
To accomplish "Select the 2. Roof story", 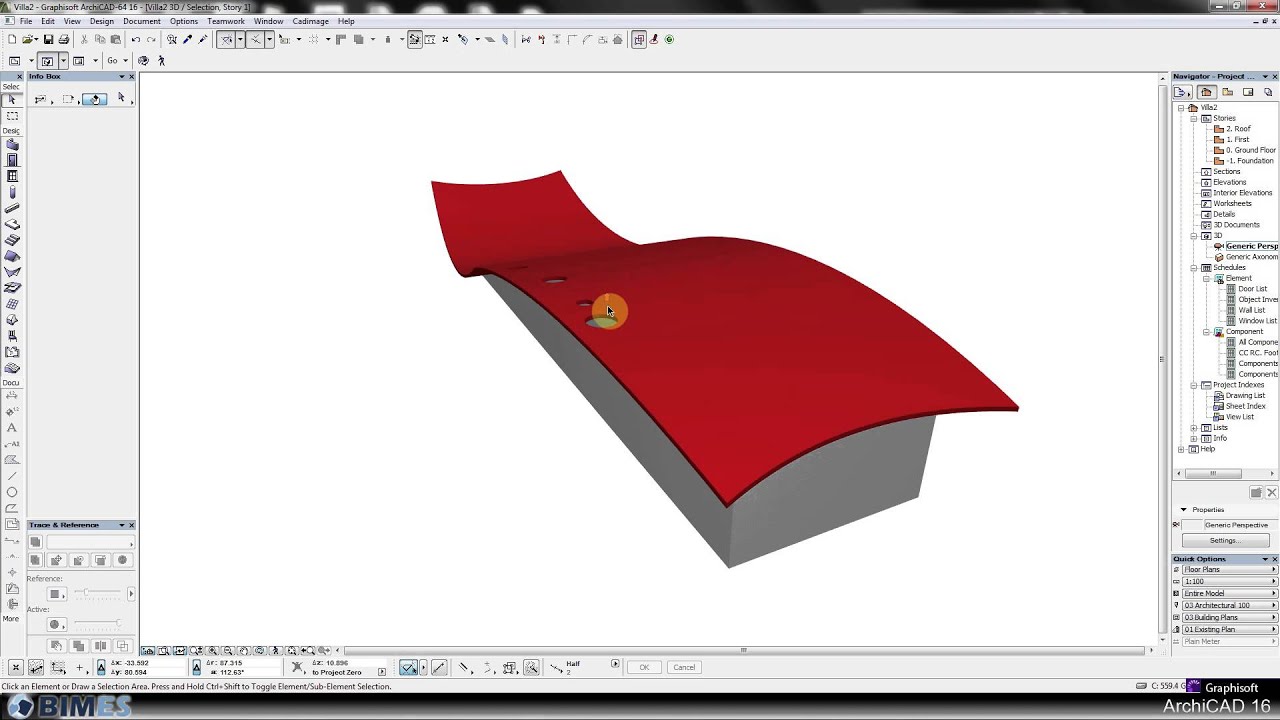I will [x=1238, y=129].
